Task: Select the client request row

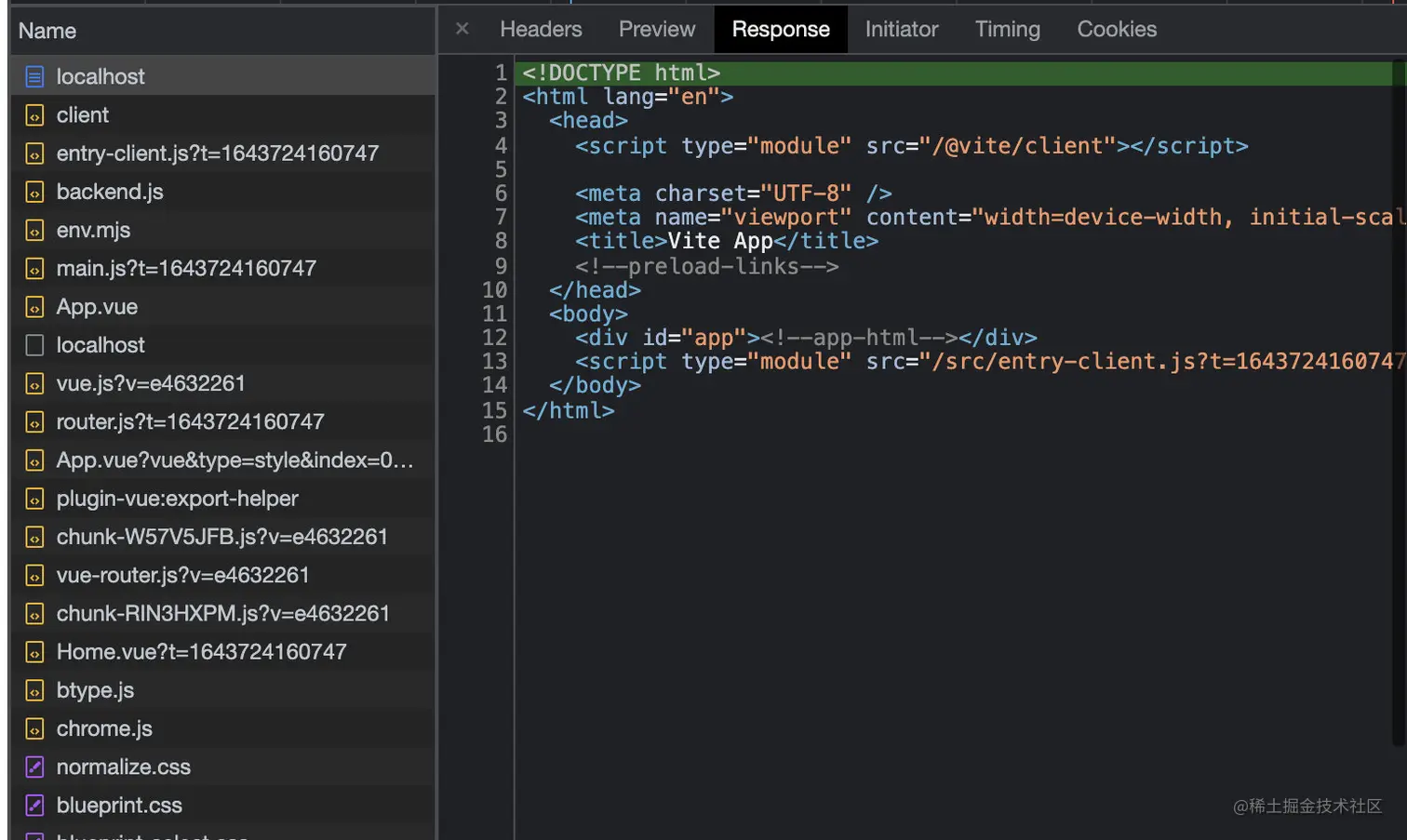Action: coord(222,115)
